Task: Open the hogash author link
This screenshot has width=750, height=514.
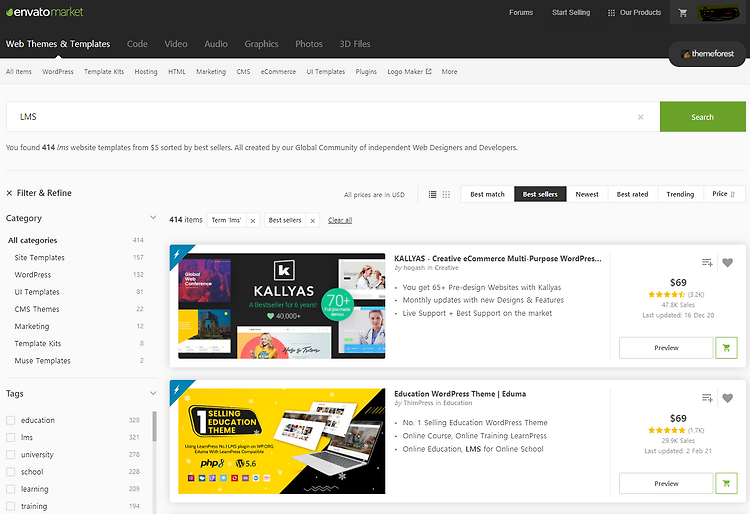Action: click(414, 268)
